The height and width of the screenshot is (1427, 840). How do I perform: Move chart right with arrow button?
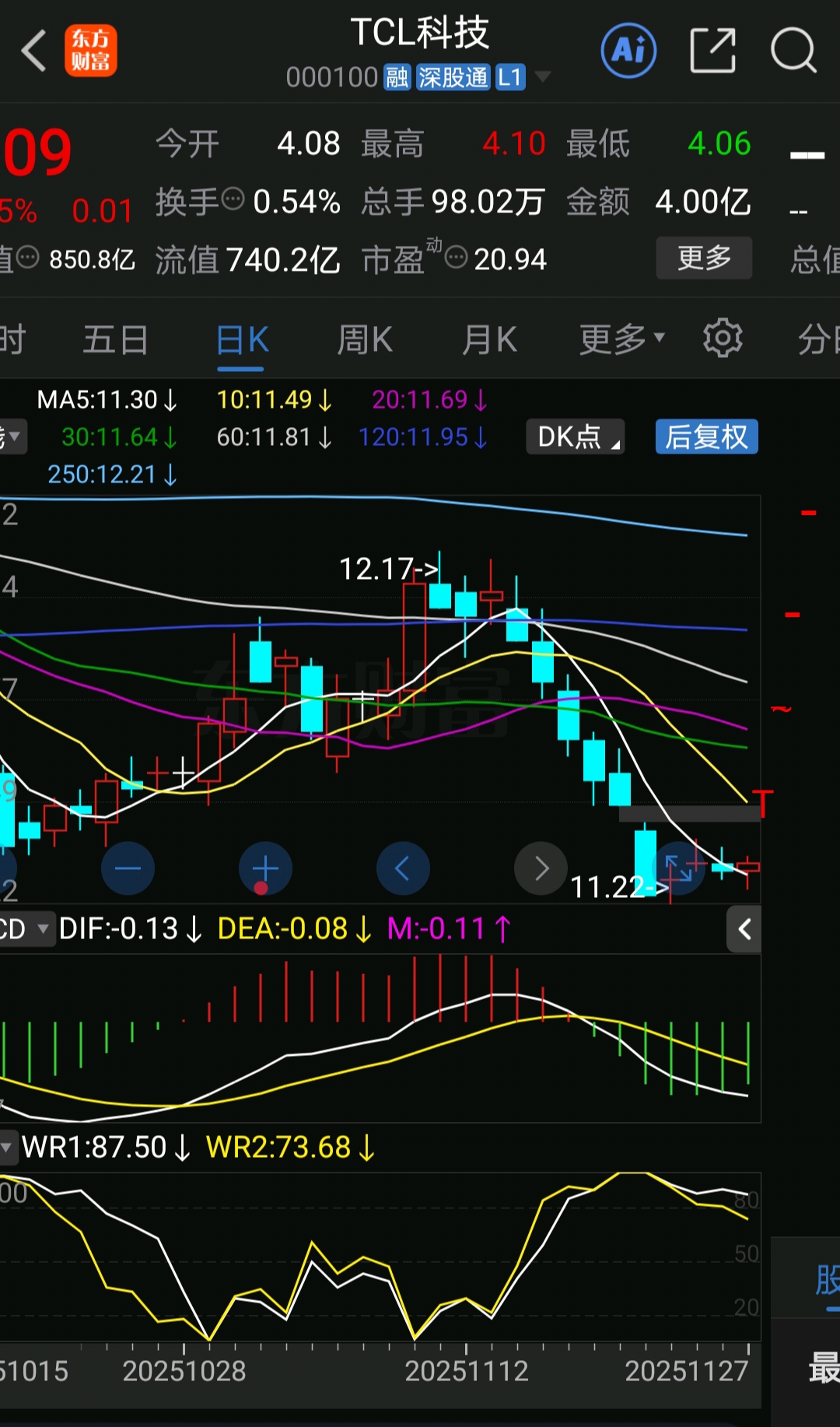(541, 868)
